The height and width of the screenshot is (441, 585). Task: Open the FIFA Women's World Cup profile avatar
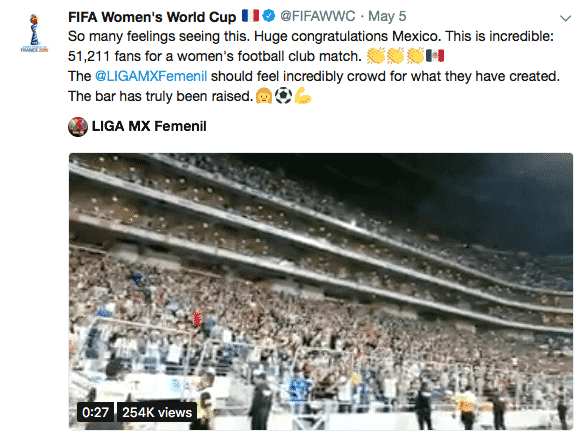point(34,33)
